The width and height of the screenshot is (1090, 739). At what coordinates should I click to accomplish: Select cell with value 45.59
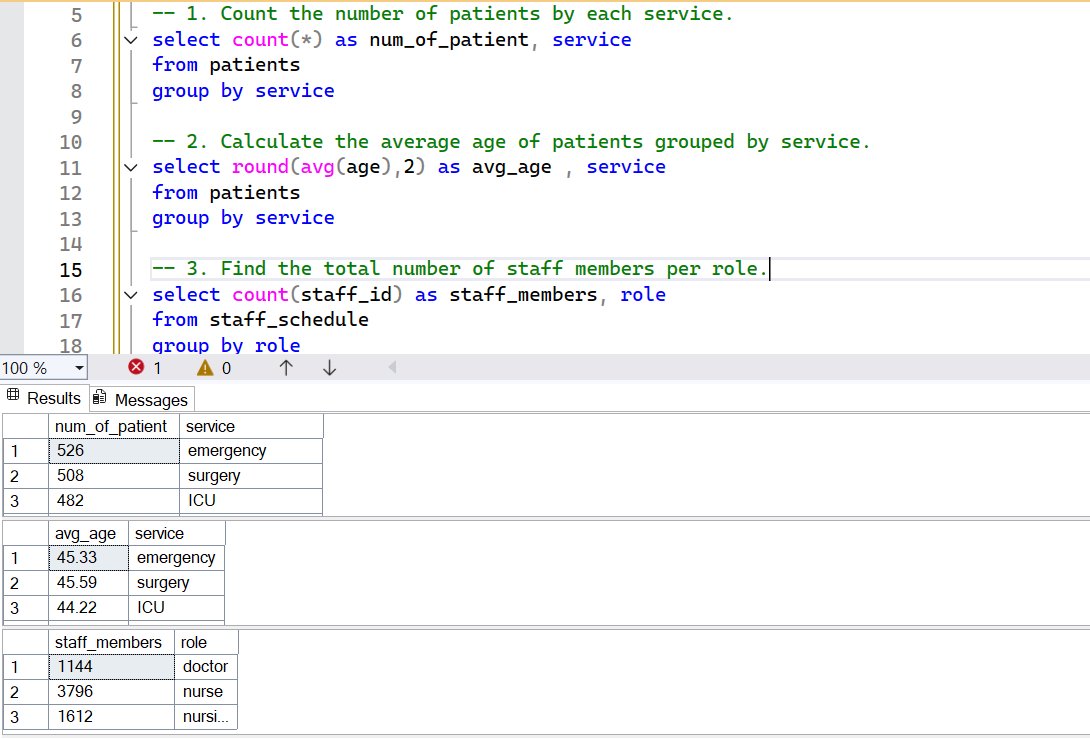point(88,583)
